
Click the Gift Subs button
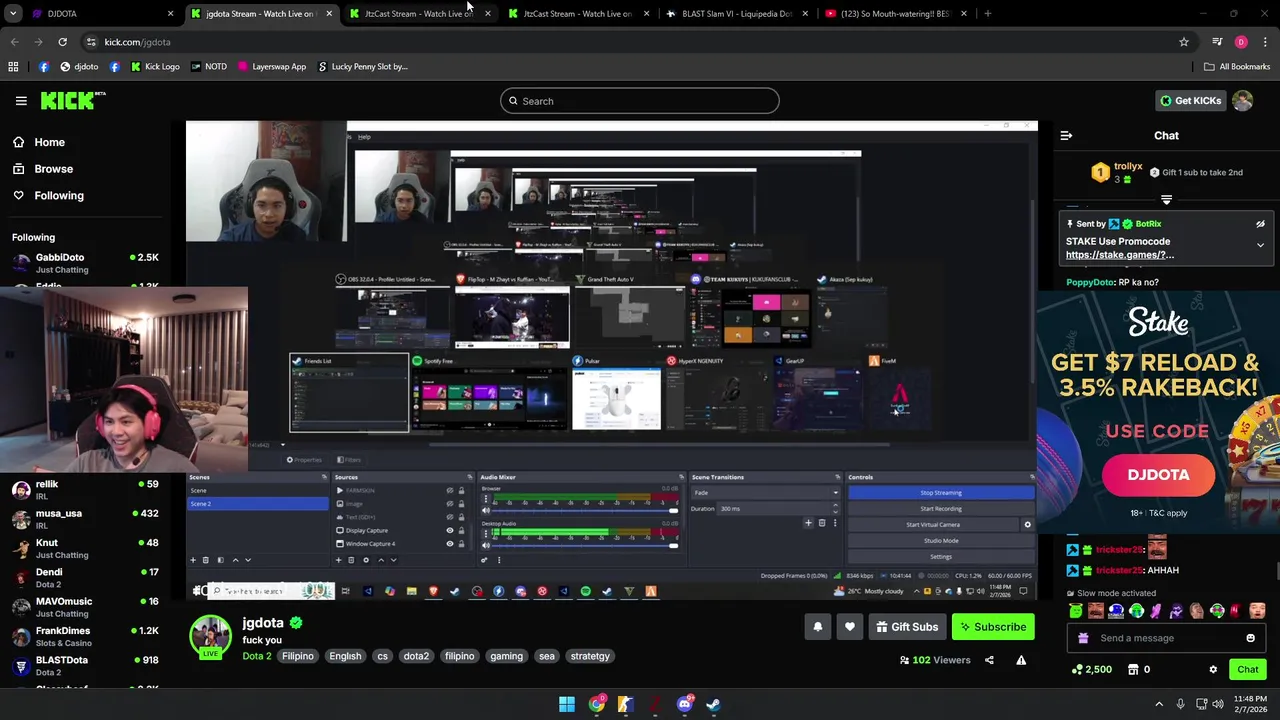(x=907, y=627)
